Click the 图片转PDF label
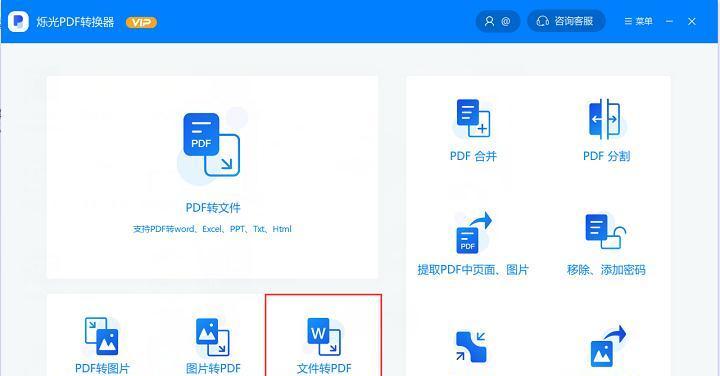 pos(213,368)
